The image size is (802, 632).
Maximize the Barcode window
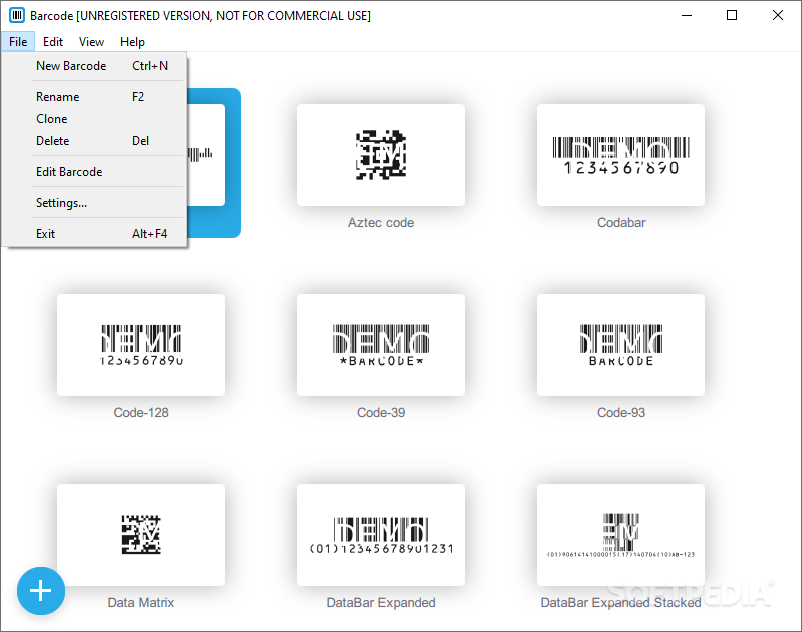tap(732, 15)
